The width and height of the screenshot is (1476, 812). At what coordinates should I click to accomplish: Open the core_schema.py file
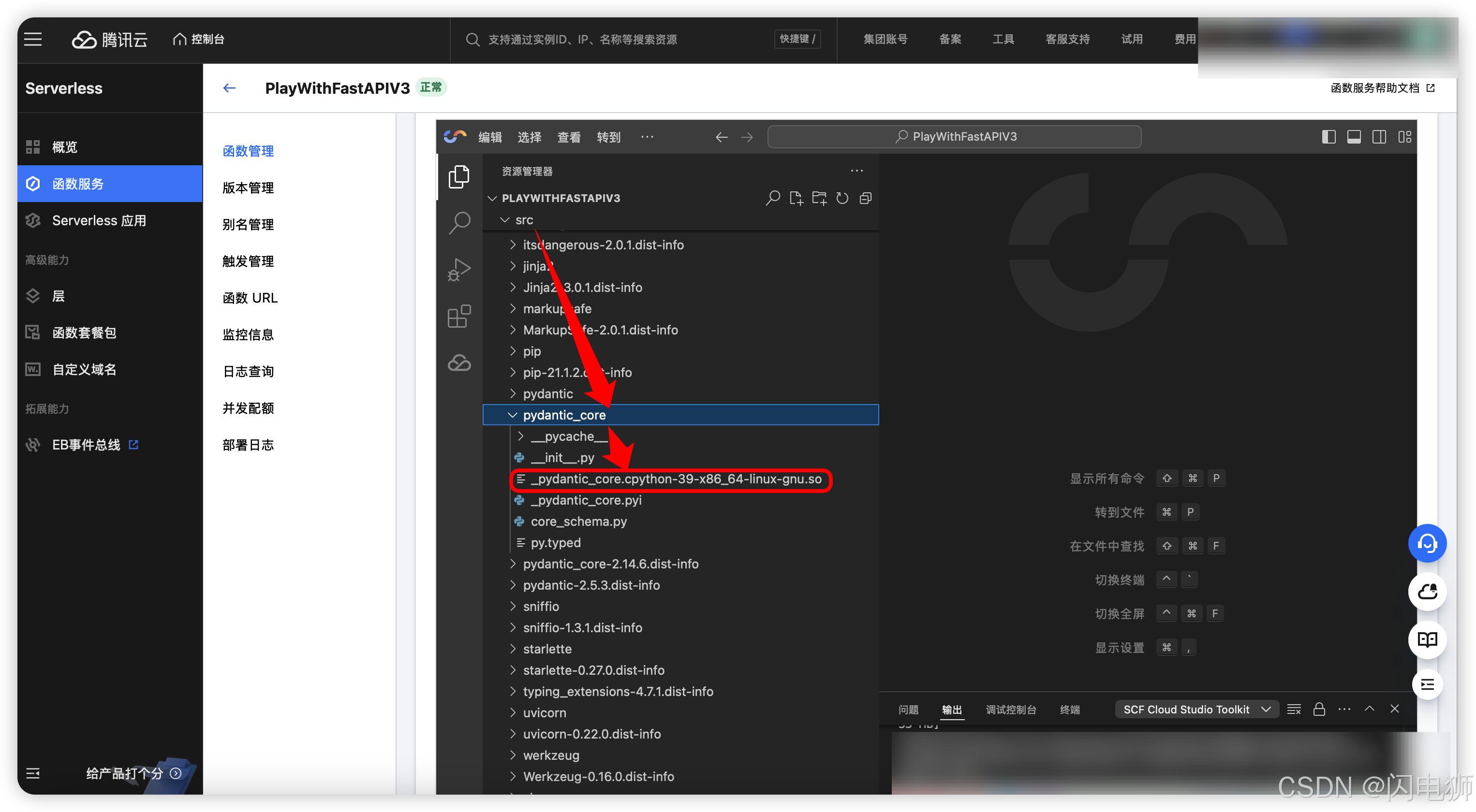579,522
